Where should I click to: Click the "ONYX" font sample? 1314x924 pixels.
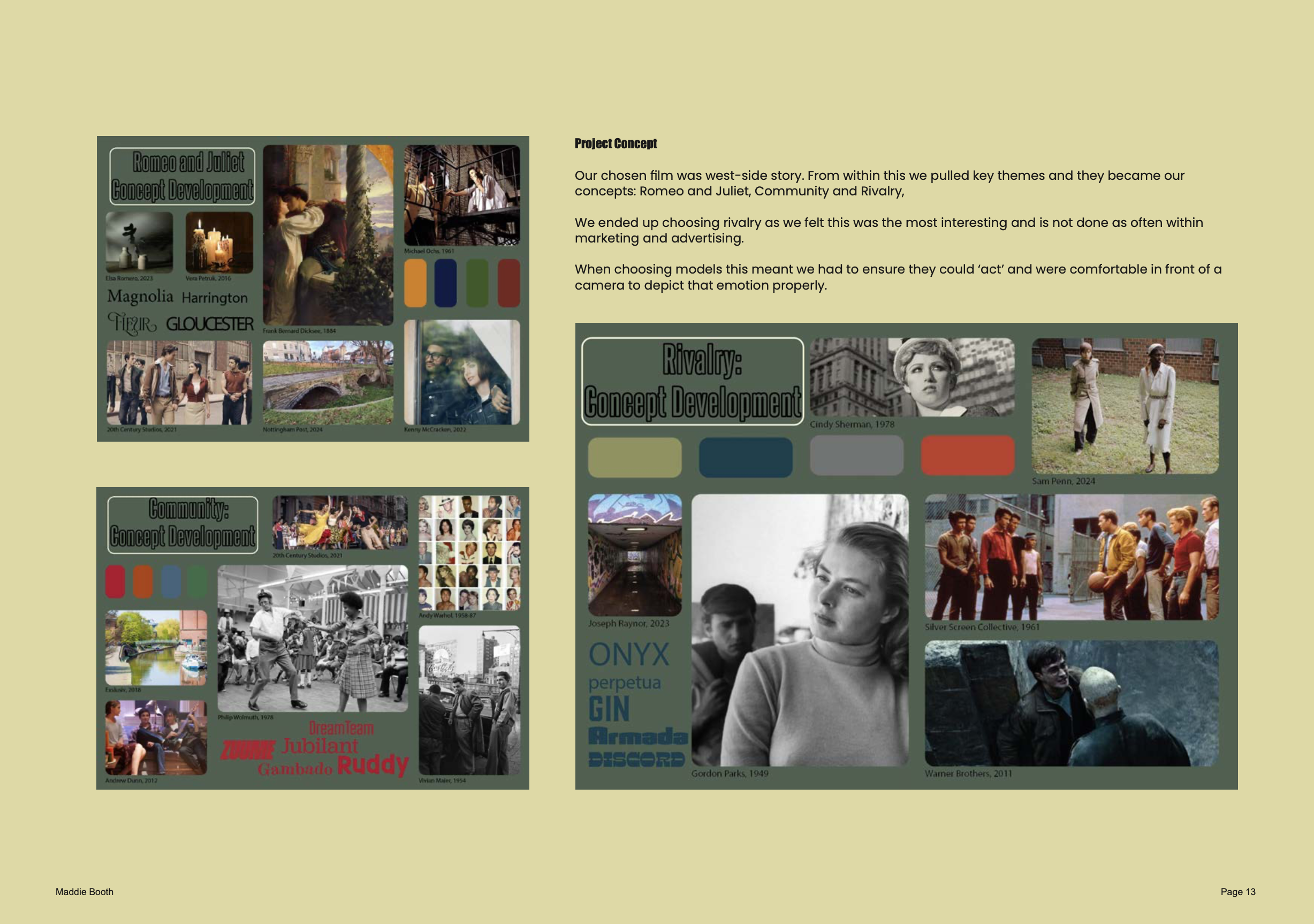click(629, 654)
